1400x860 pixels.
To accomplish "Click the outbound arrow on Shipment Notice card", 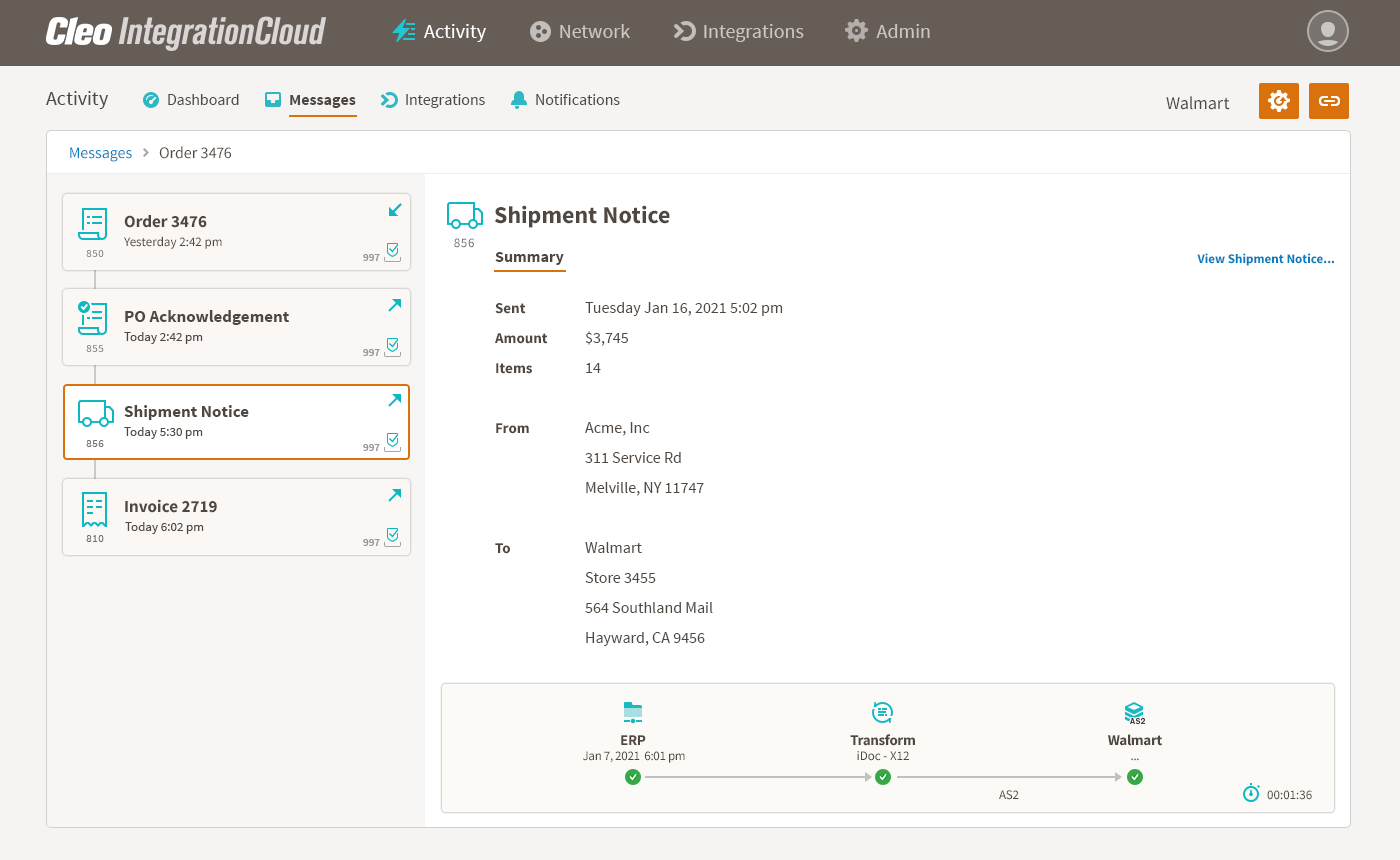I will 395,400.
